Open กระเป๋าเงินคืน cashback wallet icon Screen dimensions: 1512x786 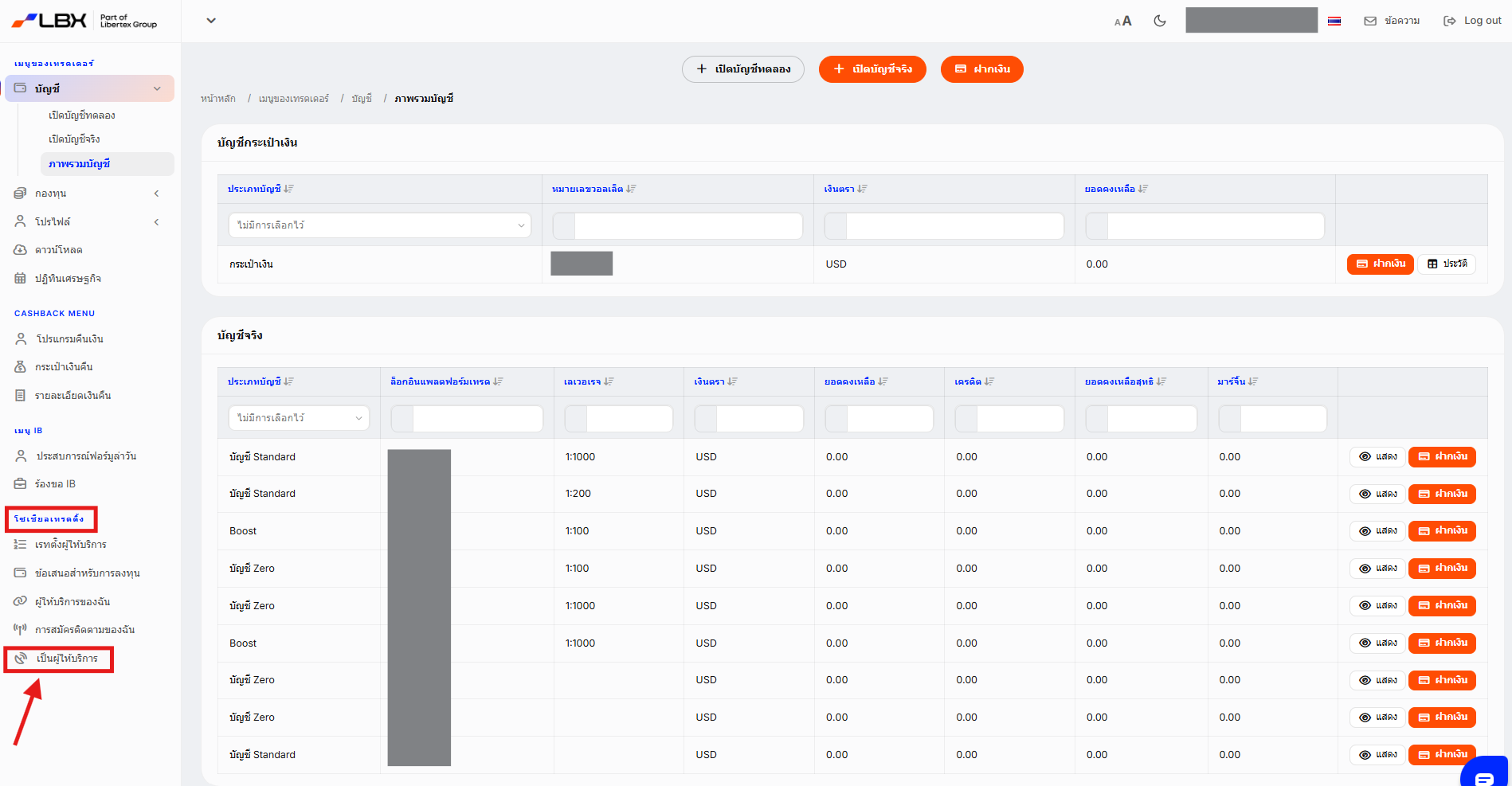[x=21, y=367]
